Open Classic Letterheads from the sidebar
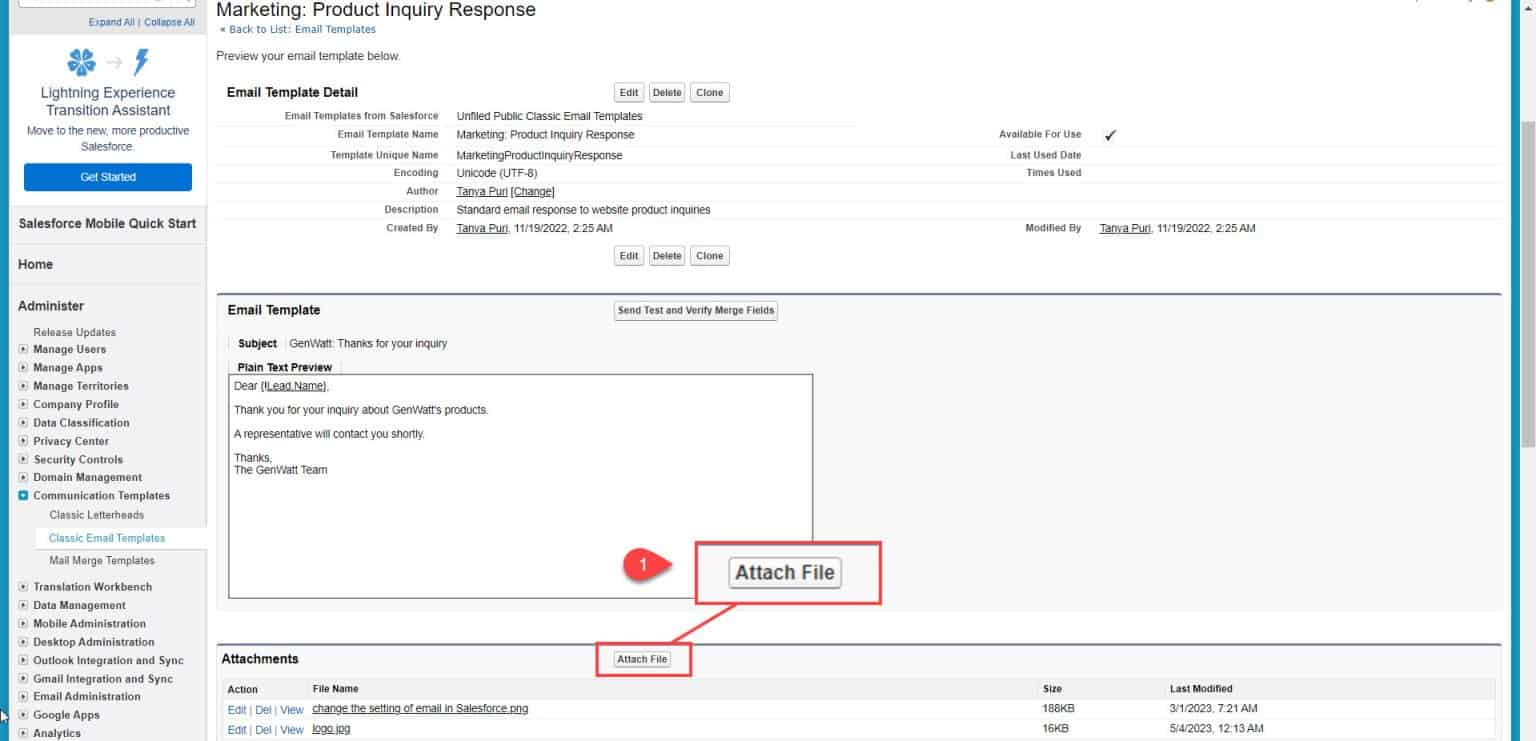This screenshot has width=1536, height=741. [x=96, y=514]
